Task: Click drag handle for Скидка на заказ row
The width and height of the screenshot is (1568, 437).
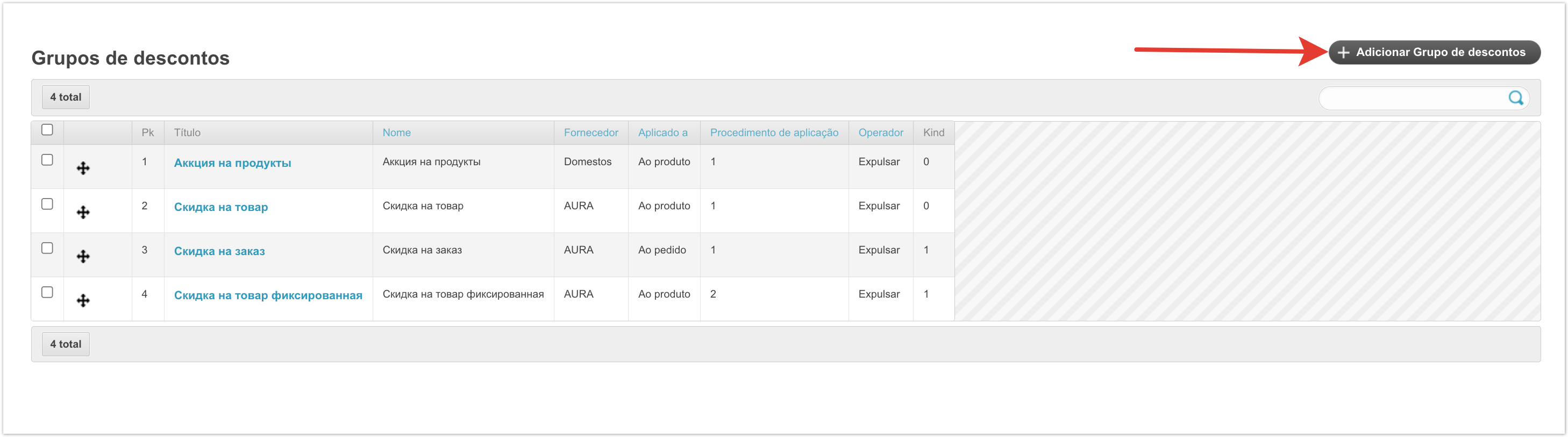Action: coord(83,257)
